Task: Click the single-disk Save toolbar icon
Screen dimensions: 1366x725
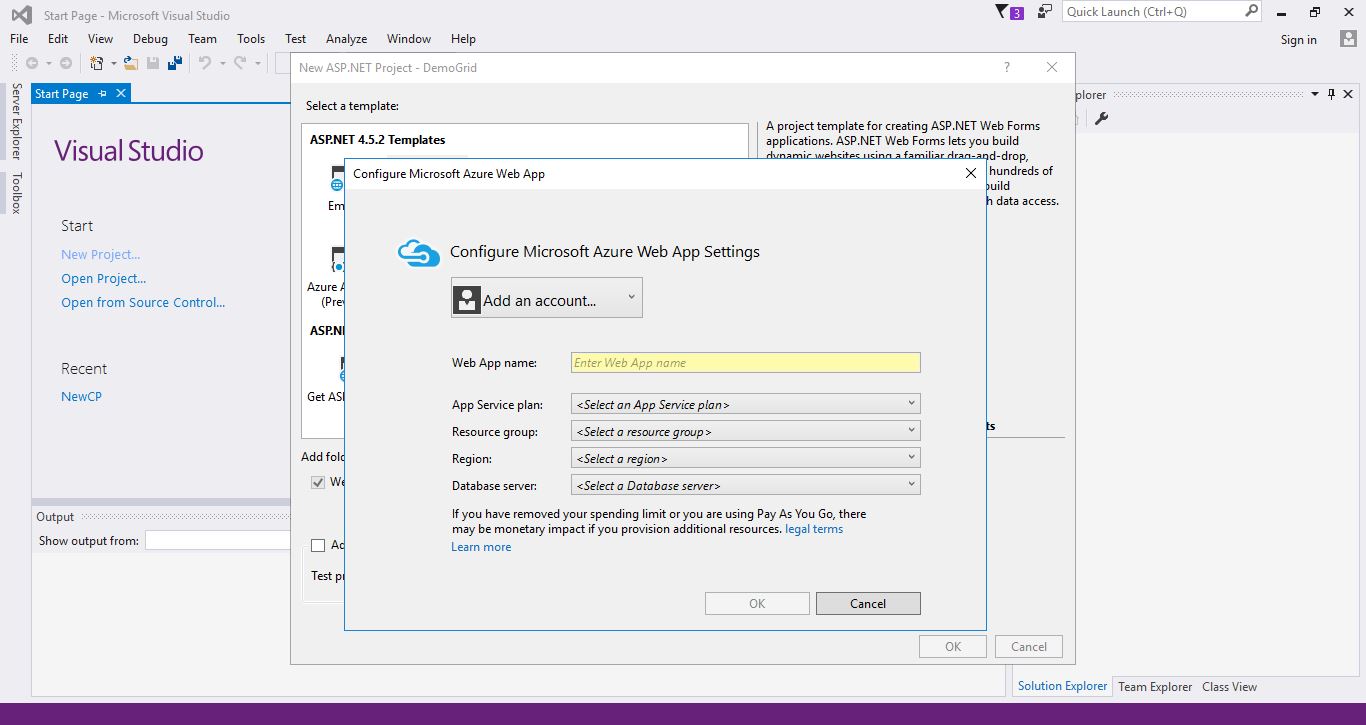Action: [153, 63]
